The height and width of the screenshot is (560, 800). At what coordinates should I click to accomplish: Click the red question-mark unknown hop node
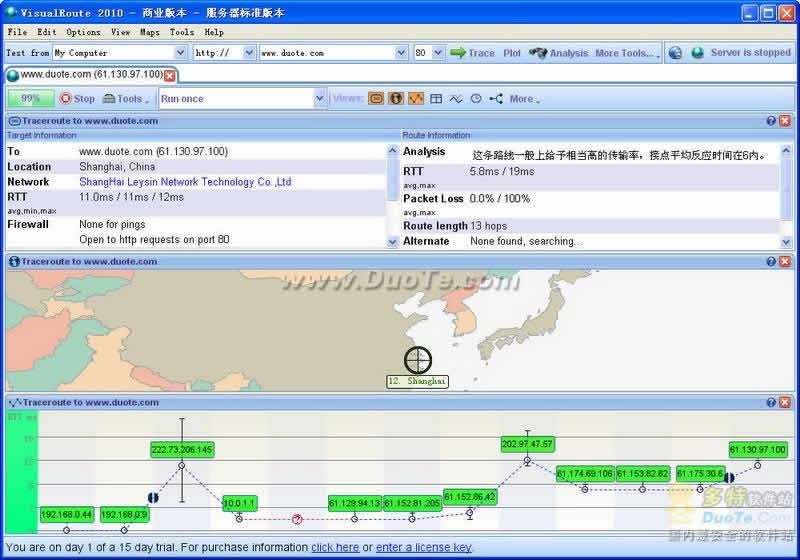click(297, 519)
